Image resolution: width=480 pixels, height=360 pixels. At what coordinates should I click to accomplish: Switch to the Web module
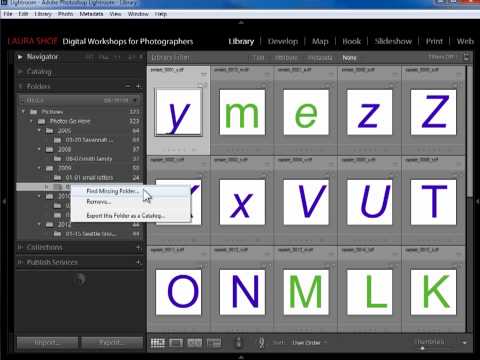point(465,41)
